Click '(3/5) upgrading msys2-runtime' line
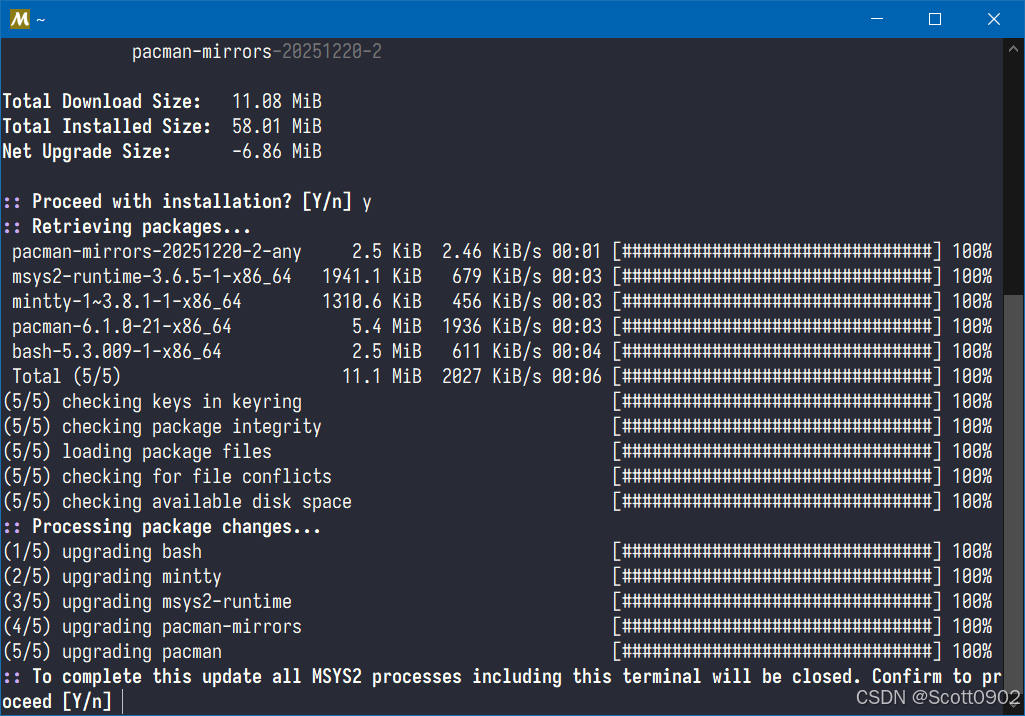 [x=148, y=602]
